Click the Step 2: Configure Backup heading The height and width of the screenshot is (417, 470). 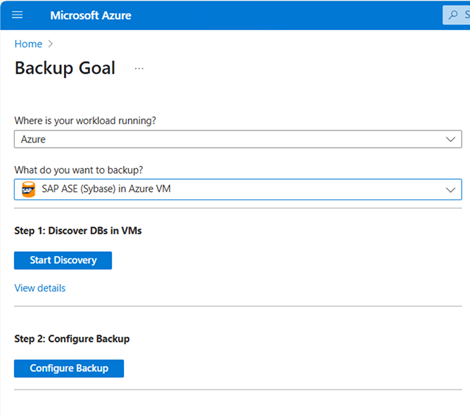coord(72,339)
